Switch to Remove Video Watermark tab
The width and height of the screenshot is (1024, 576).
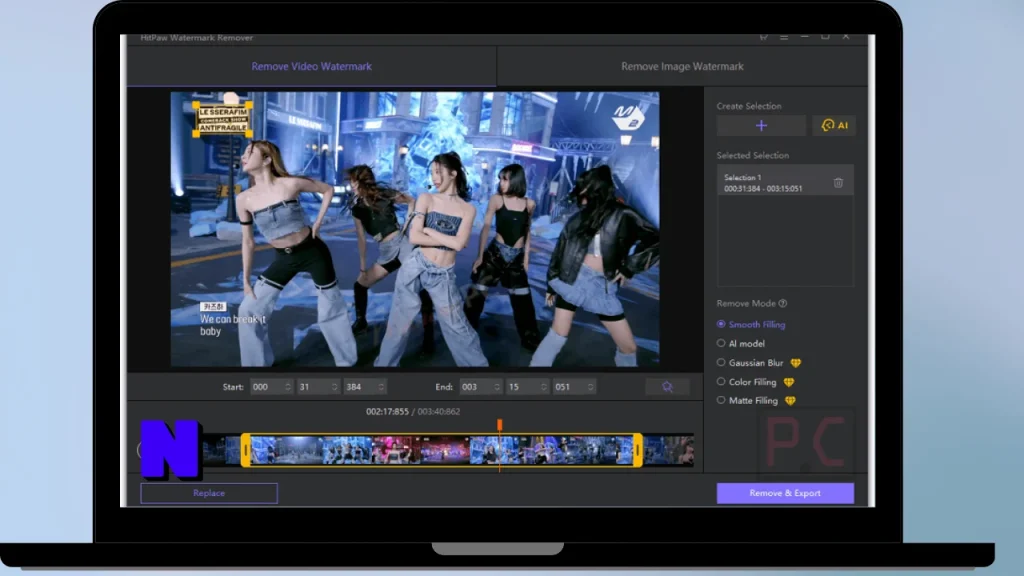point(312,66)
